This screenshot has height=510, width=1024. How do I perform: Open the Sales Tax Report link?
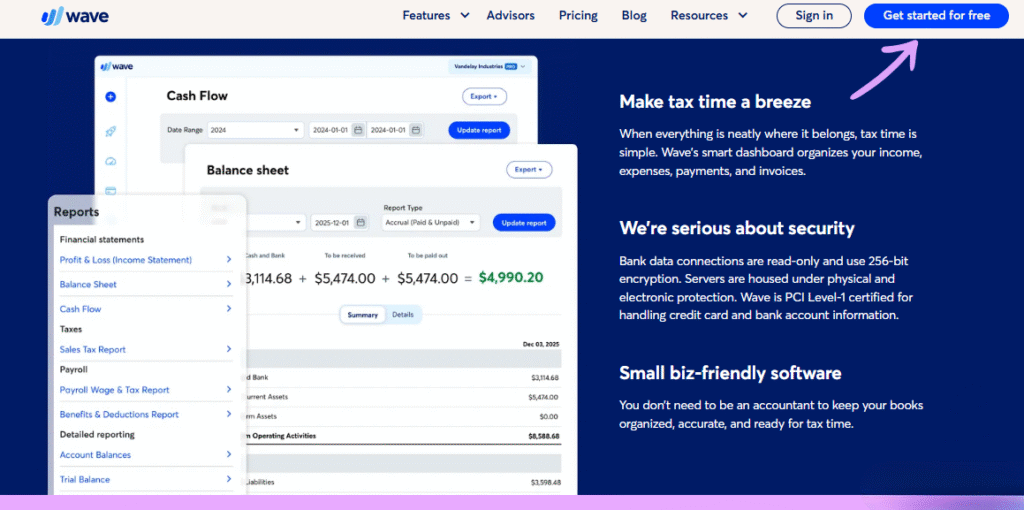[x=93, y=349]
